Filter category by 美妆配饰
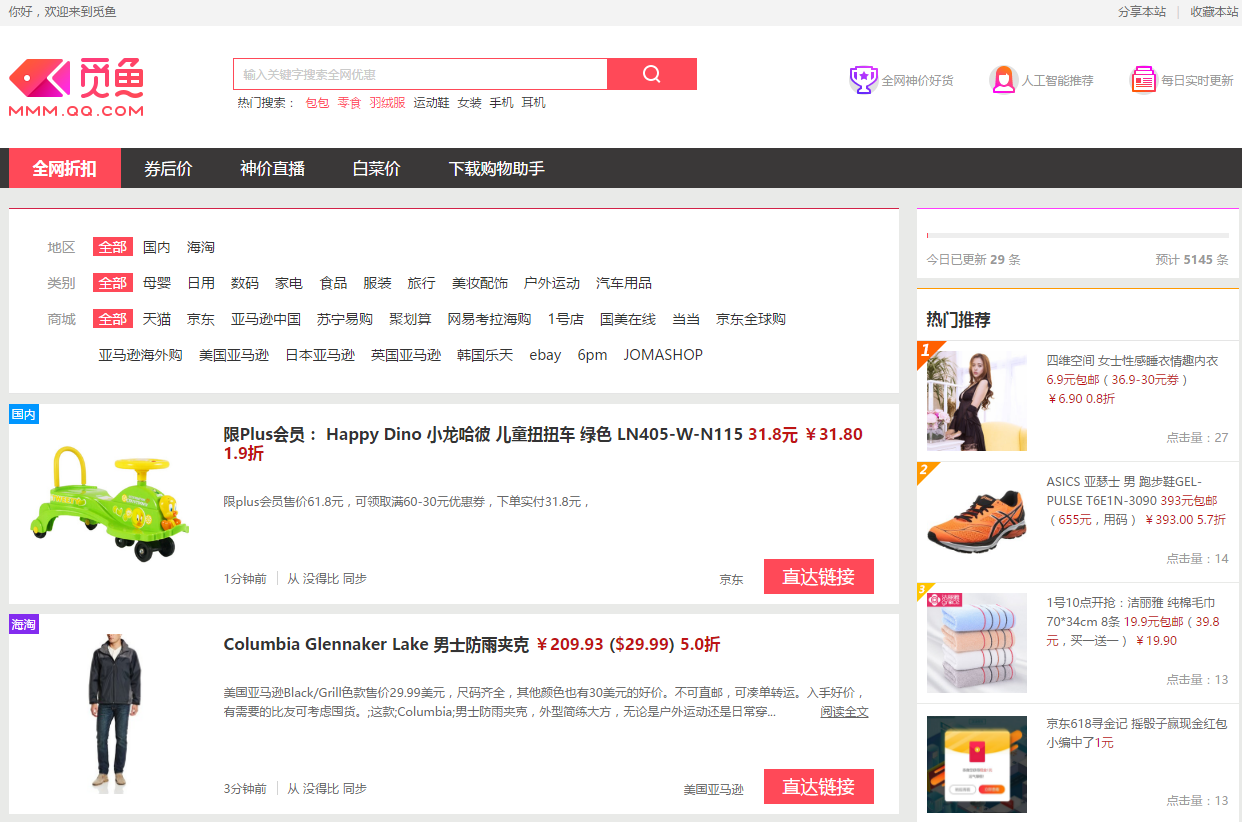The height and width of the screenshot is (822, 1242). click(x=480, y=283)
